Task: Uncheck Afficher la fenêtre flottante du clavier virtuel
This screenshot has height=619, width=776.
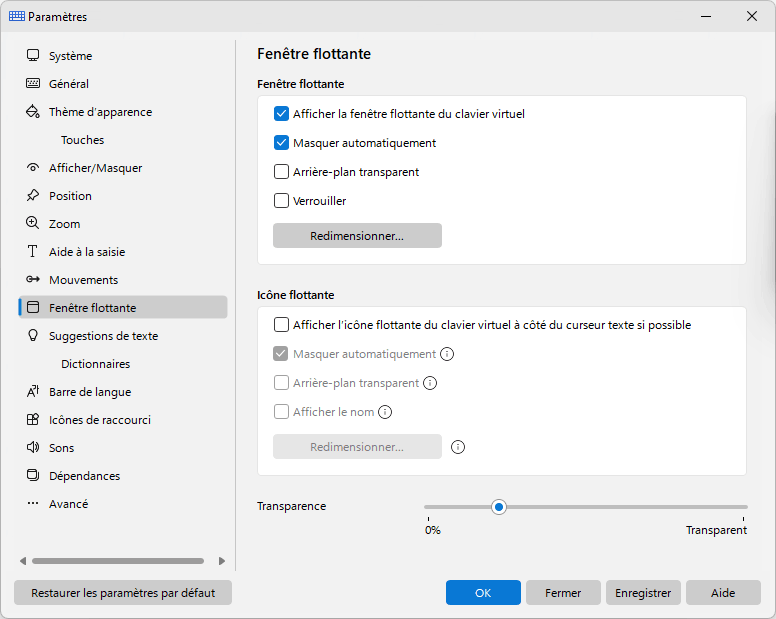Action: coord(281,114)
